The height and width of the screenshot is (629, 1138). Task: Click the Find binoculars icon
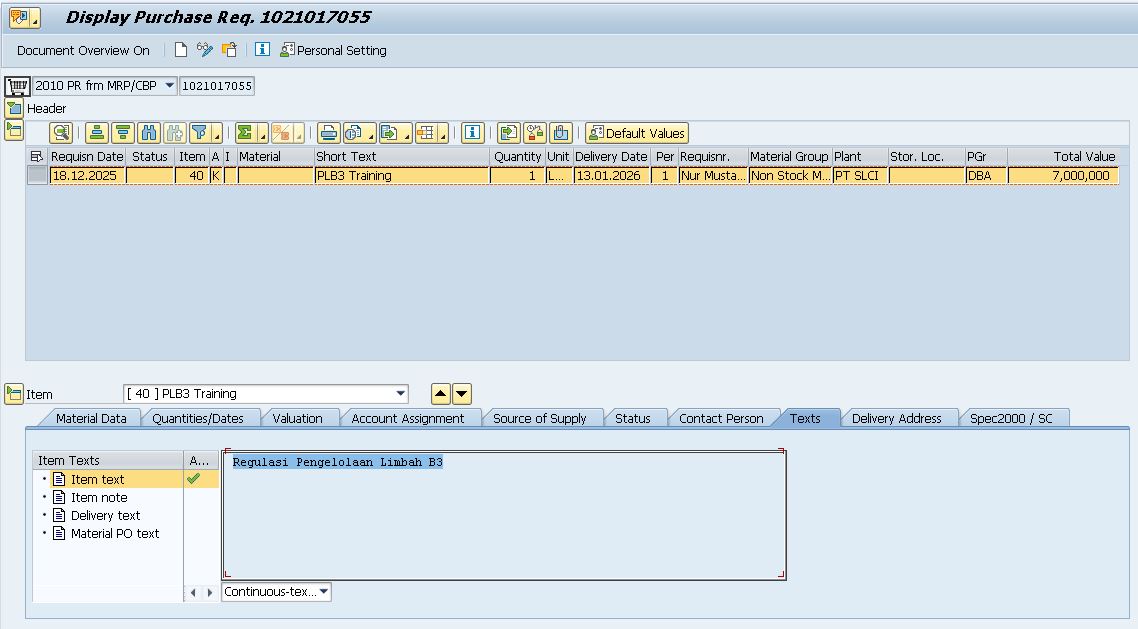[x=149, y=133]
